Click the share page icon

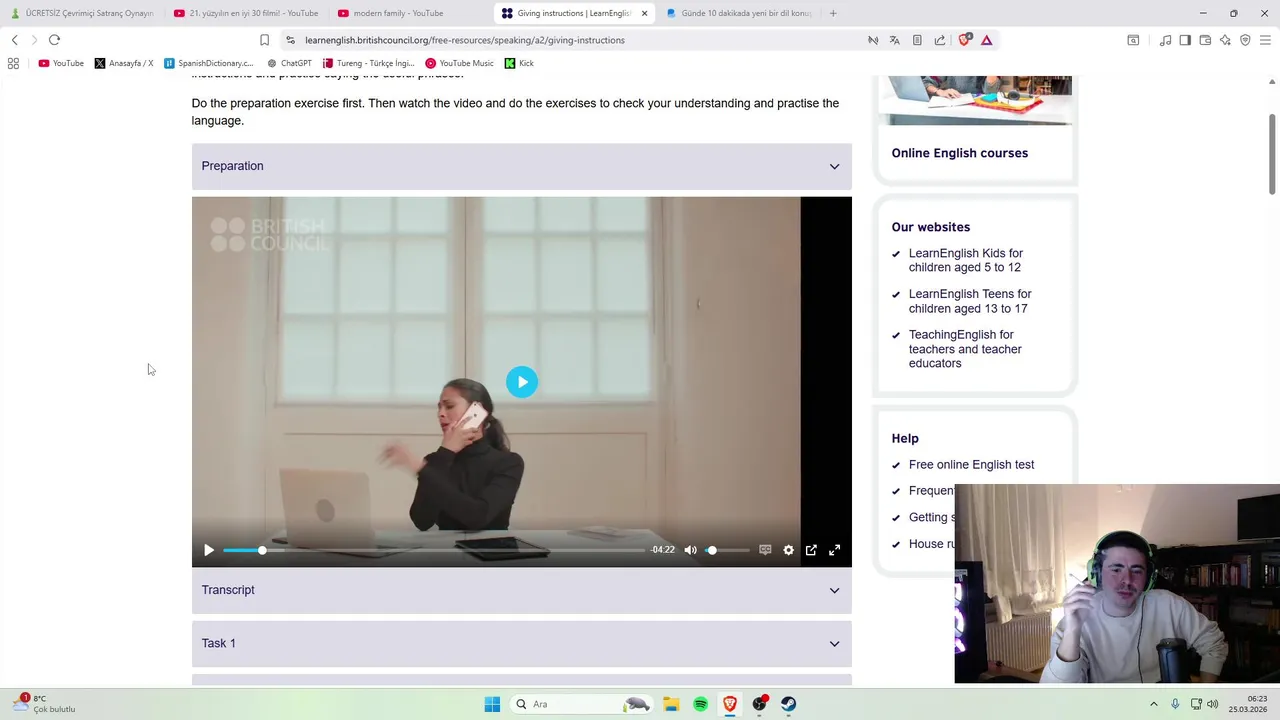click(940, 40)
